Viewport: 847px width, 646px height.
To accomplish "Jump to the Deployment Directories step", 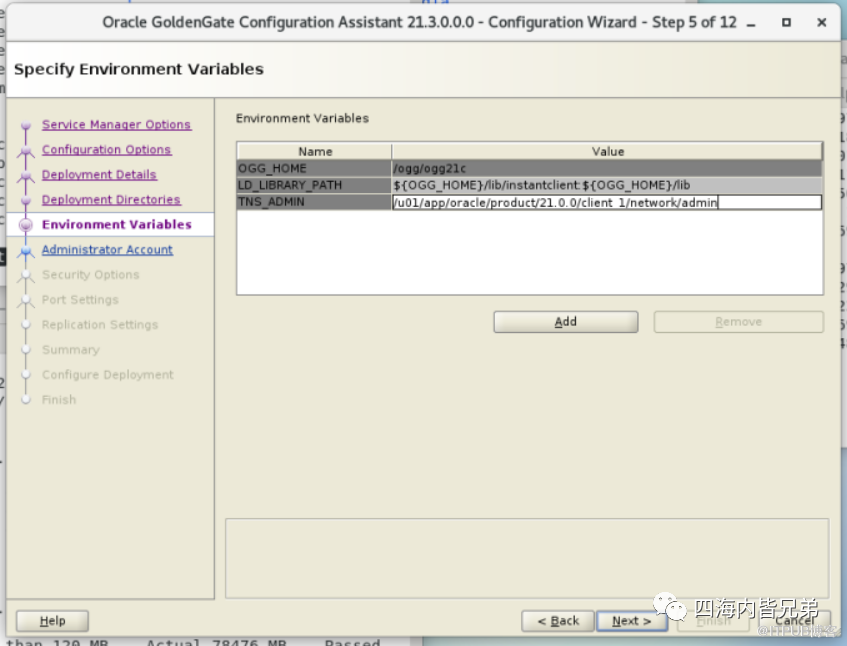I will click(111, 199).
